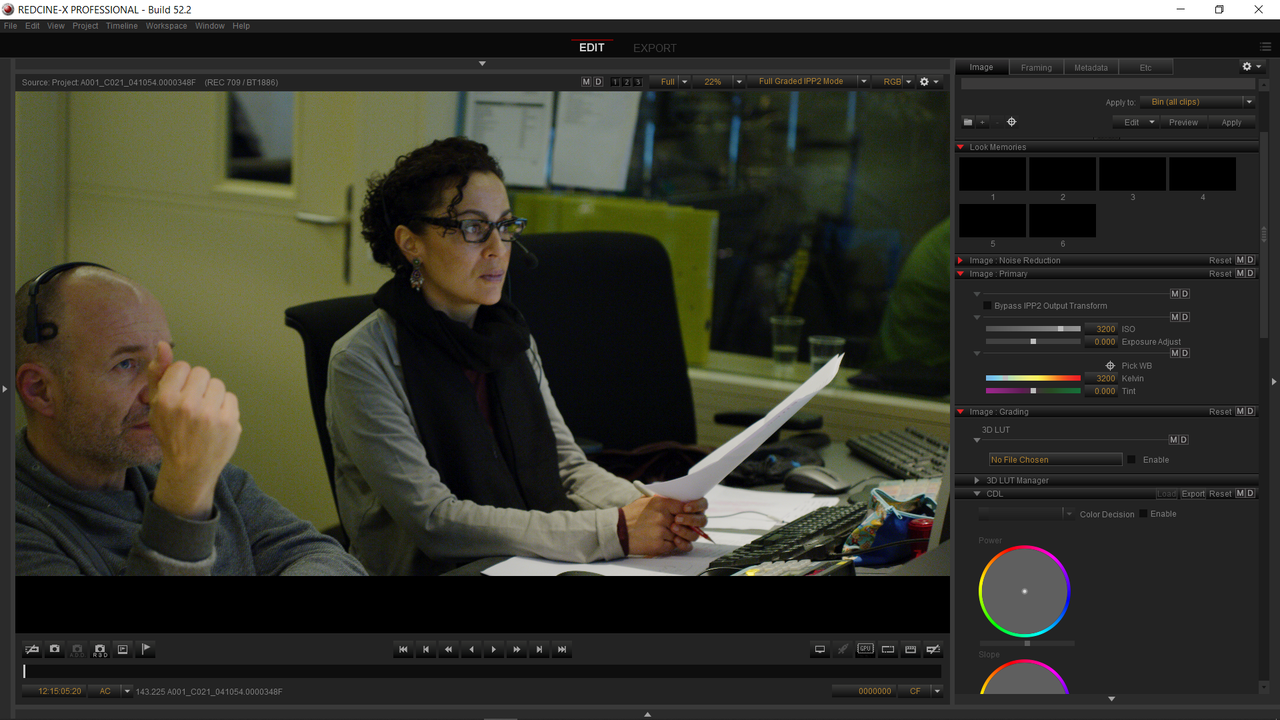Click the frame guide overlay icon
Viewport: 1280px width, 720px height.
pos(888,649)
